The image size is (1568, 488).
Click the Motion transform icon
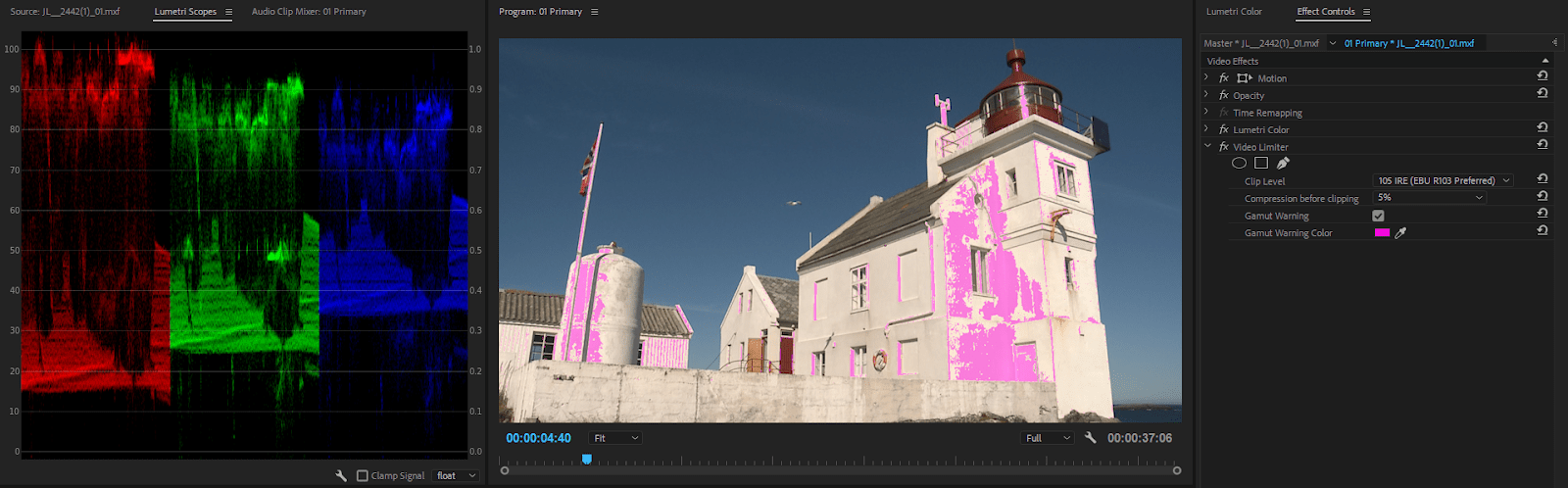(x=1245, y=78)
